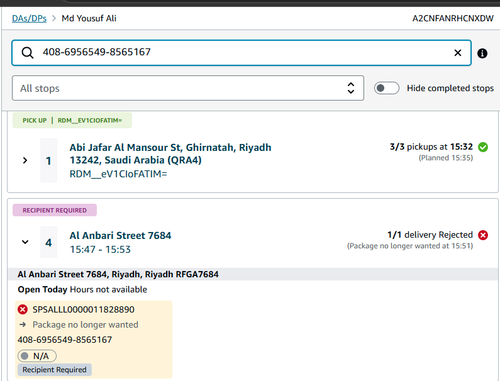Toggle Hide completed stops switch
This screenshot has width=500, height=381.
click(x=386, y=88)
